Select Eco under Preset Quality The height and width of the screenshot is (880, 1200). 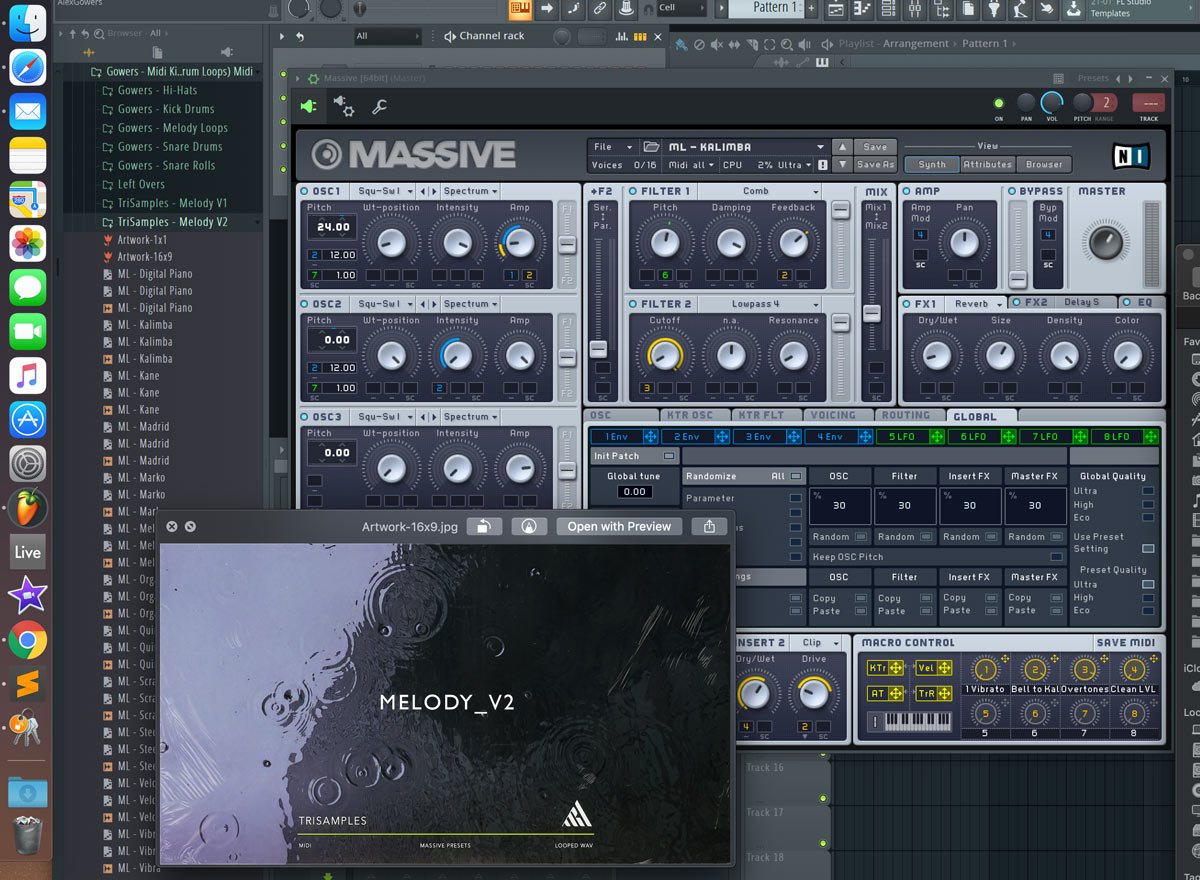pyautogui.click(x=1148, y=610)
